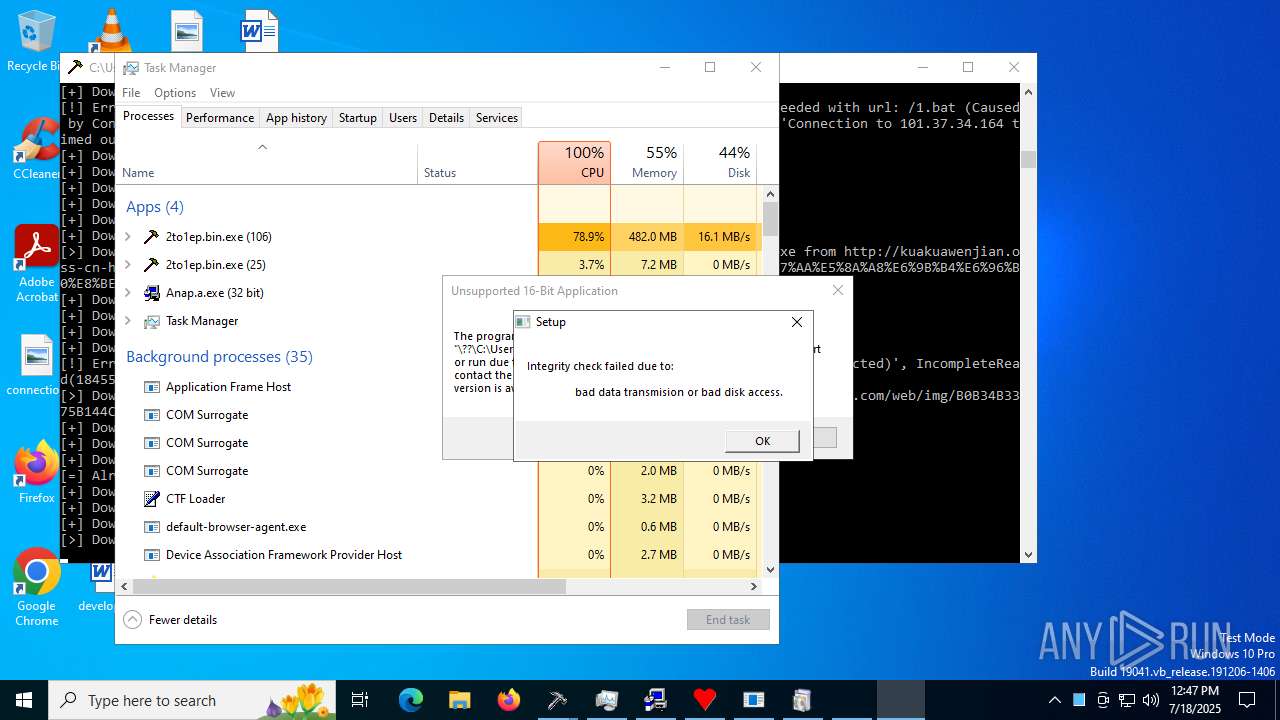Screen dimensions: 1280x720
Task: Show hidden system tray icons
Action: pyautogui.click(x=1054, y=700)
